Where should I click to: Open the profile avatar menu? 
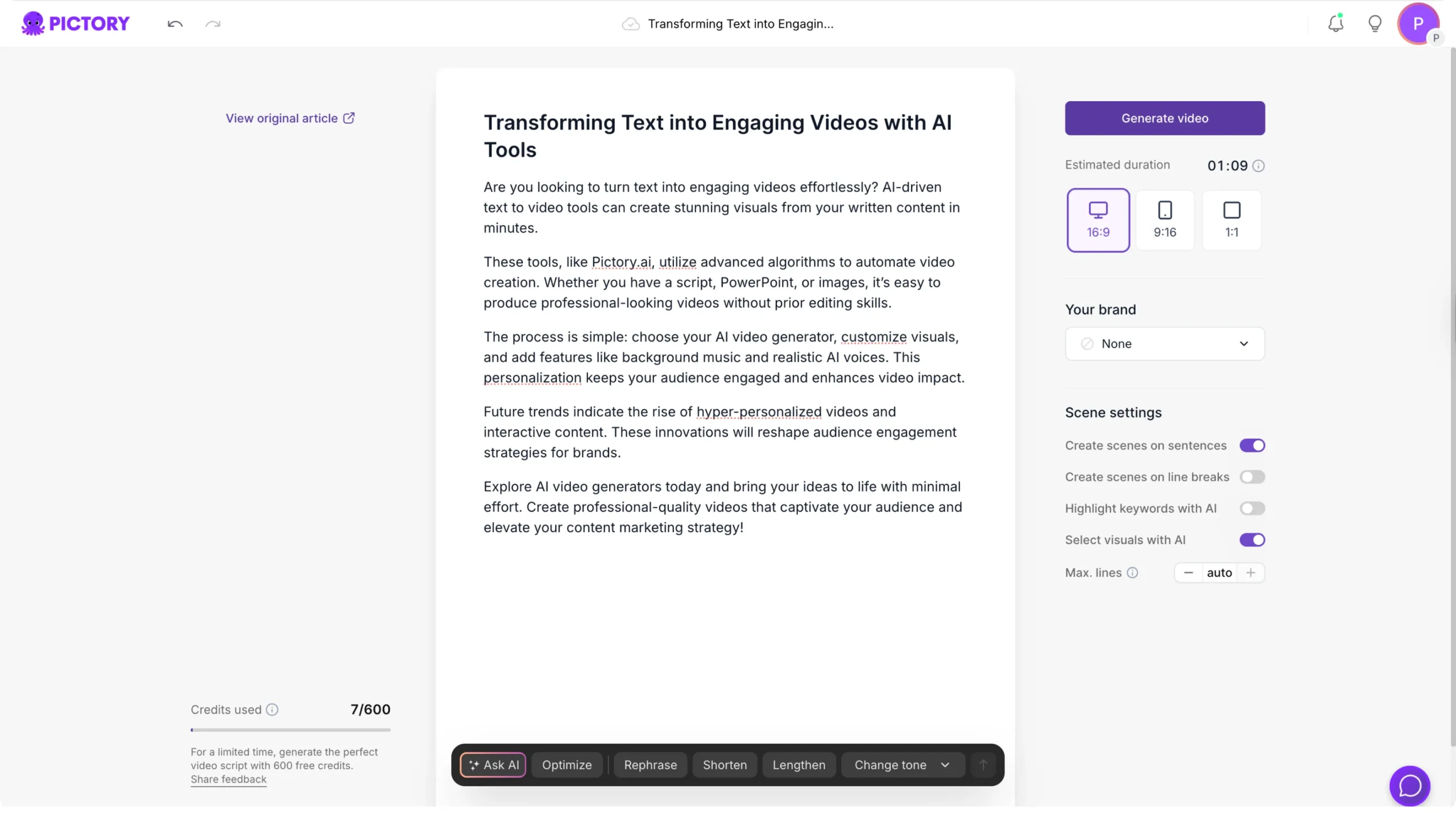[x=1418, y=23]
